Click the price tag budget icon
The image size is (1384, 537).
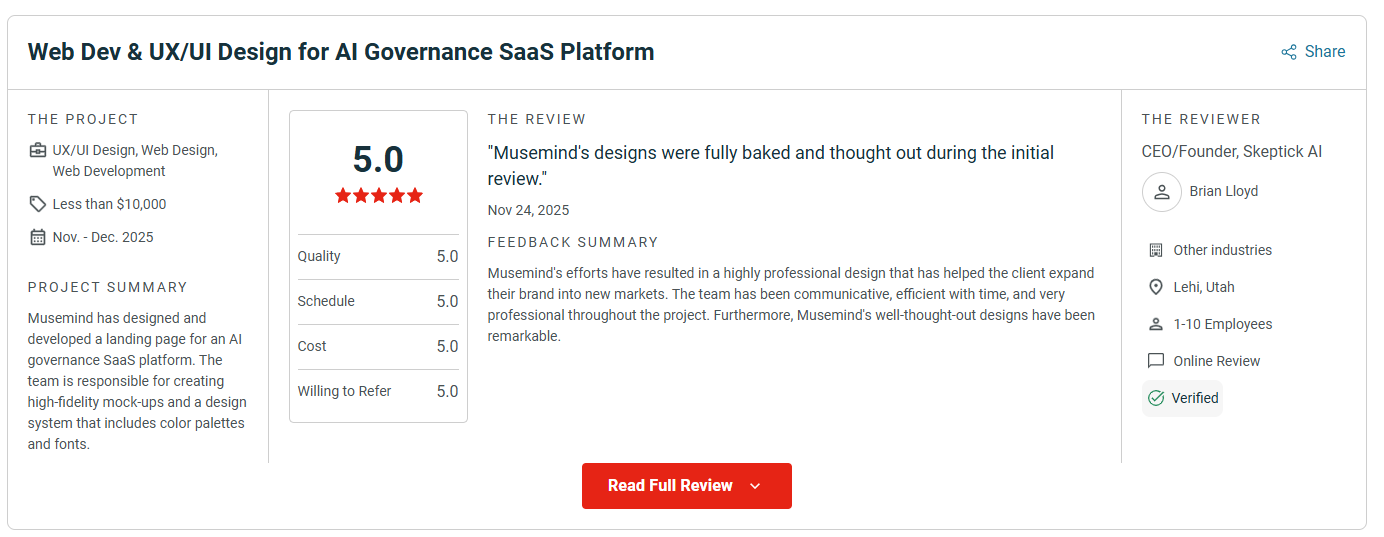pyautogui.click(x=37, y=204)
